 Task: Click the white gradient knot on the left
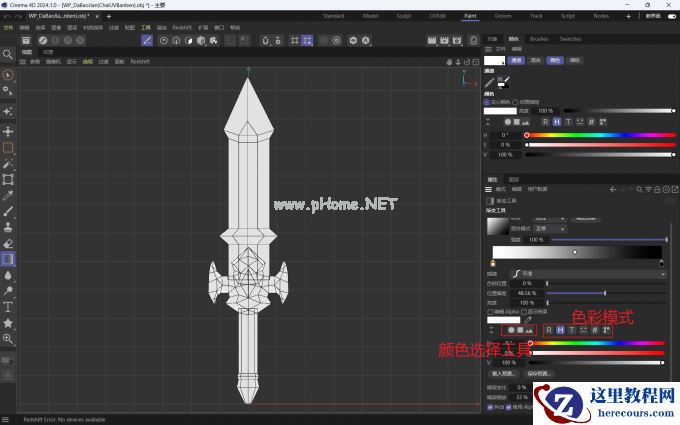(x=493, y=263)
